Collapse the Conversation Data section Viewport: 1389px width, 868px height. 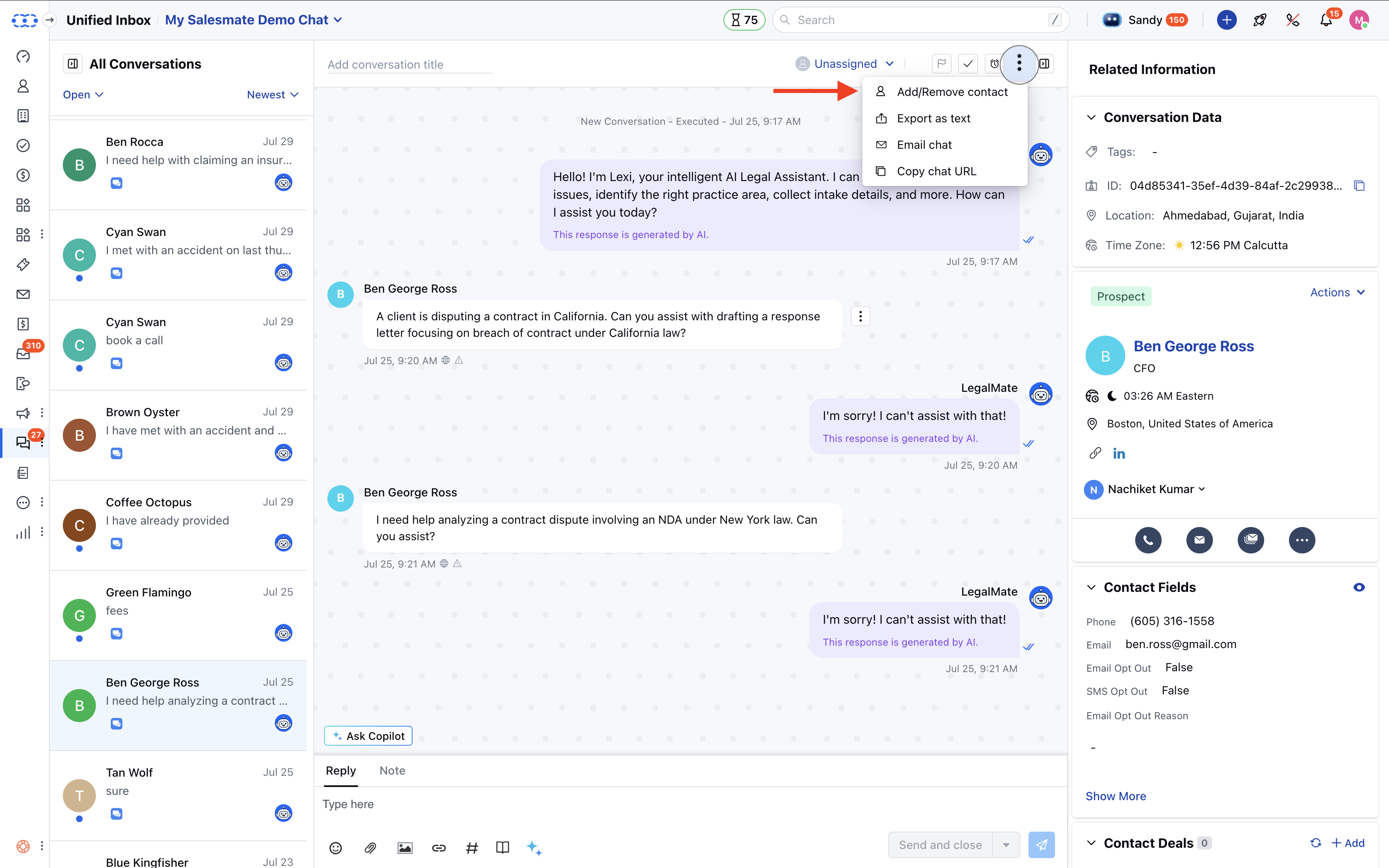tap(1091, 118)
